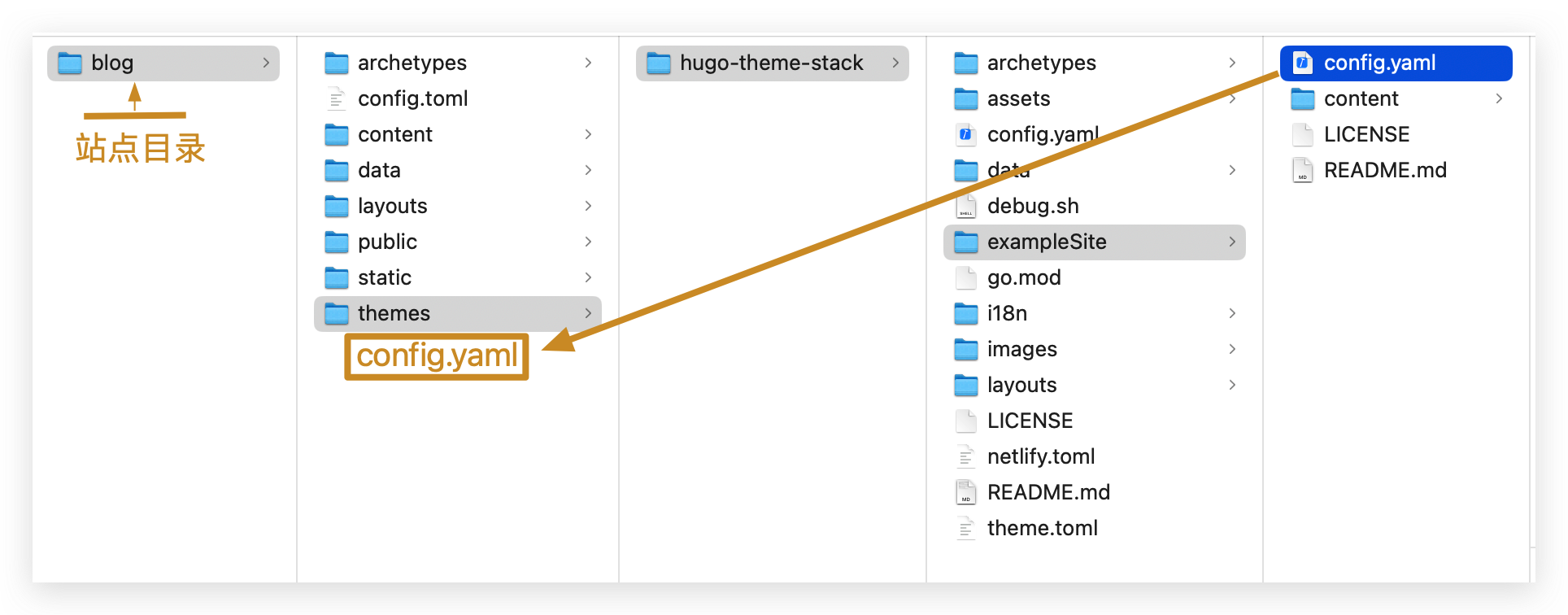Click the debug.sh shell script icon

pyautogui.click(x=965, y=207)
